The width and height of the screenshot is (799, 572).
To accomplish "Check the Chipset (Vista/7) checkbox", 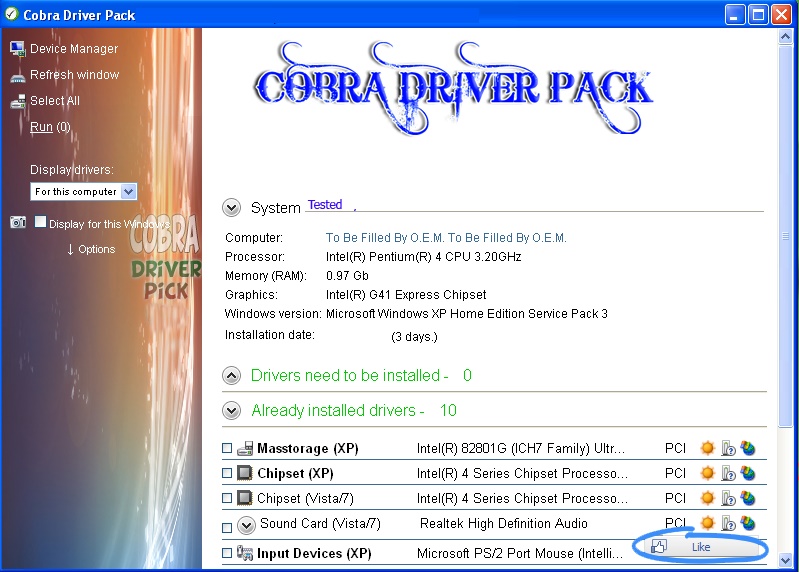I will 227,498.
